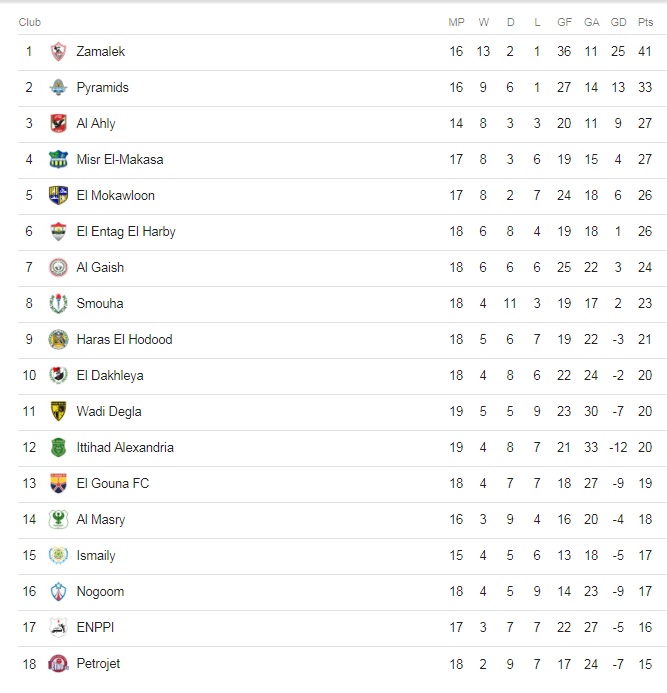Click the Pyramids club logo
Viewport: 667px width, 693px height.
[x=58, y=88]
